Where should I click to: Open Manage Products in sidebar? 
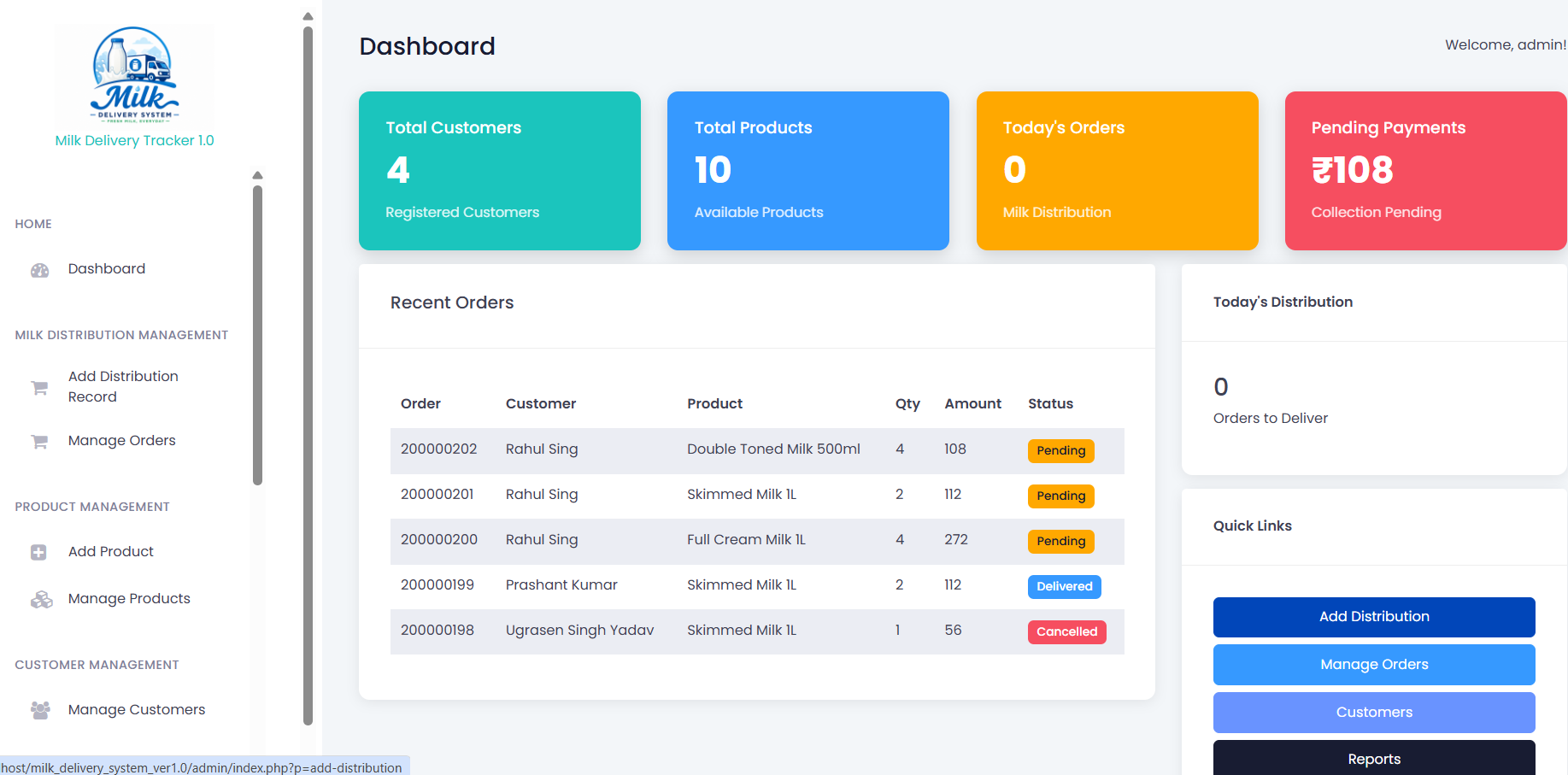pos(129,598)
